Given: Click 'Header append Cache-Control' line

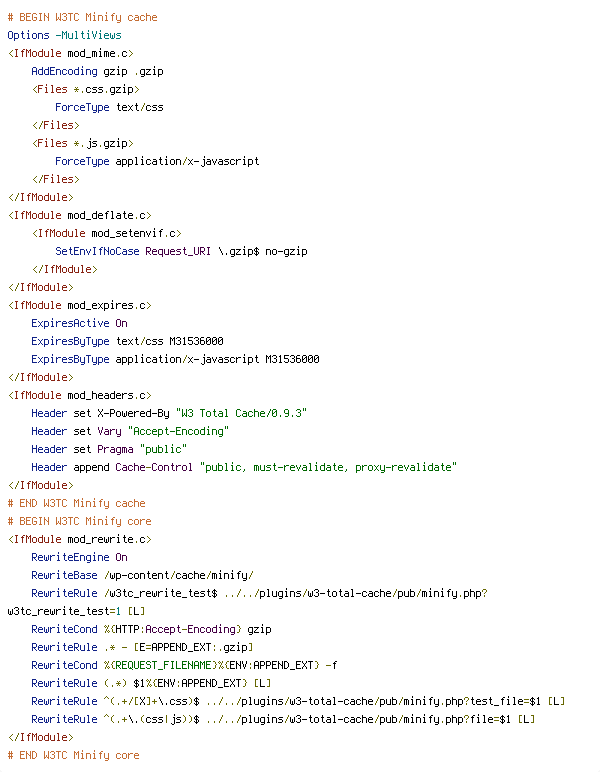Looking at the screenshot, I should point(244,467).
